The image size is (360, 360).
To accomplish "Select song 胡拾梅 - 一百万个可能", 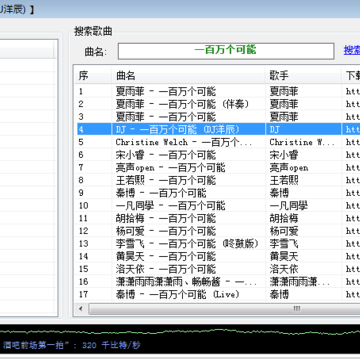I will tap(166, 218).
